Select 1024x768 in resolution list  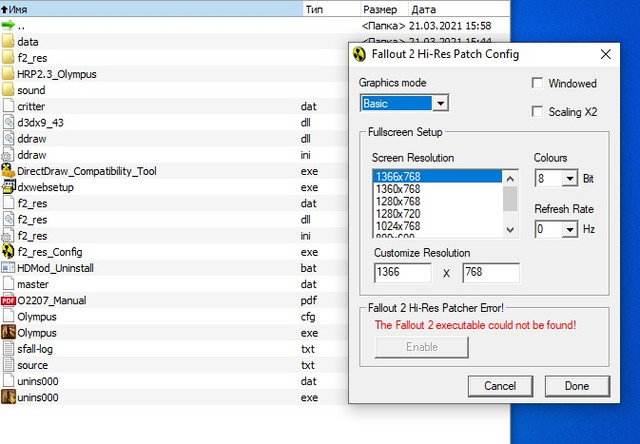(x=438, y=226)
